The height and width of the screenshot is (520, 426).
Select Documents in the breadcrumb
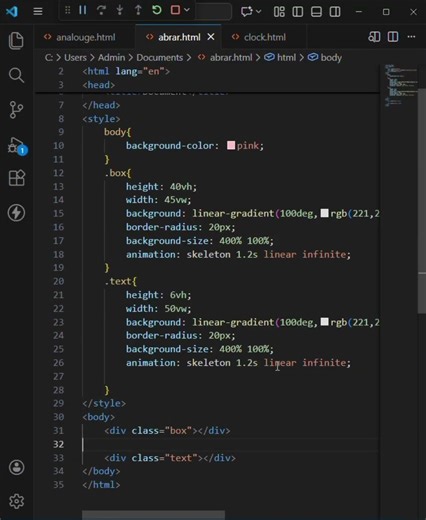[x=160, y=57]
